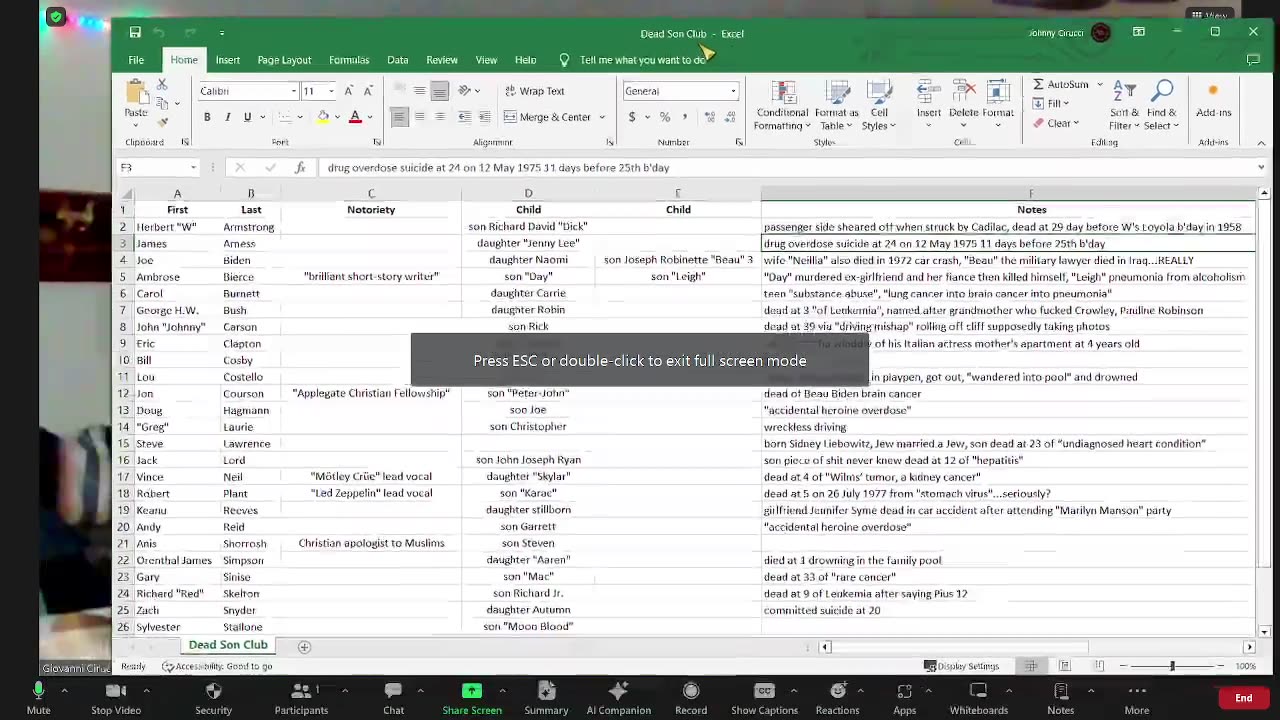This screenshot has width=1280, height=720.
Task: Expand the AutoSum dropdown arrow
Action: (x=1099, y=84)
